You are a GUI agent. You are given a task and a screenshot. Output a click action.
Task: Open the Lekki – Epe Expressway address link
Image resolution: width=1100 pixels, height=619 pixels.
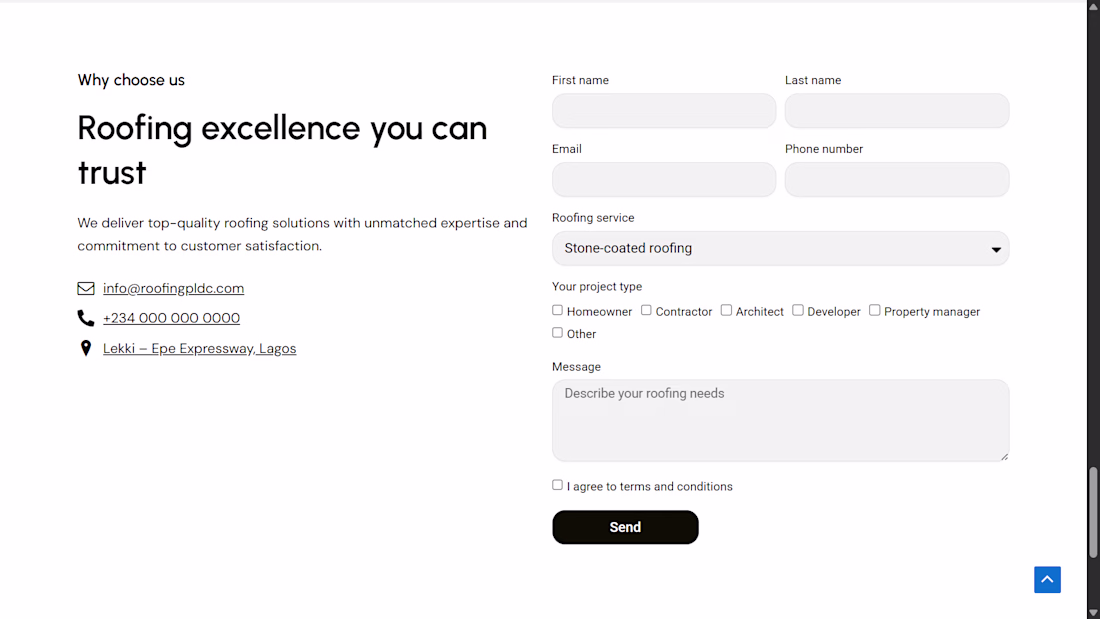[x=199, y=348]
